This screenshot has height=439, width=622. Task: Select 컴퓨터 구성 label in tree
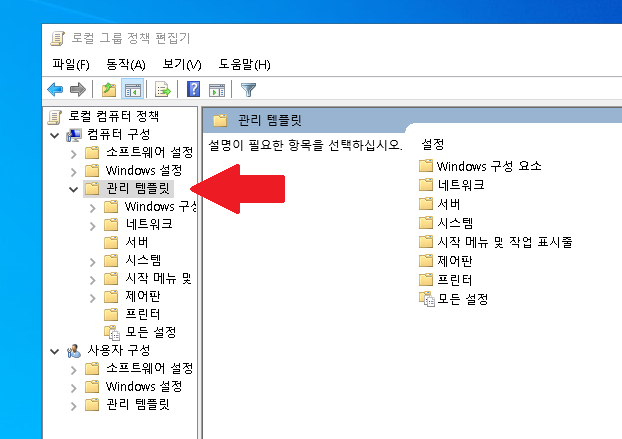click(x=119, y=134)
